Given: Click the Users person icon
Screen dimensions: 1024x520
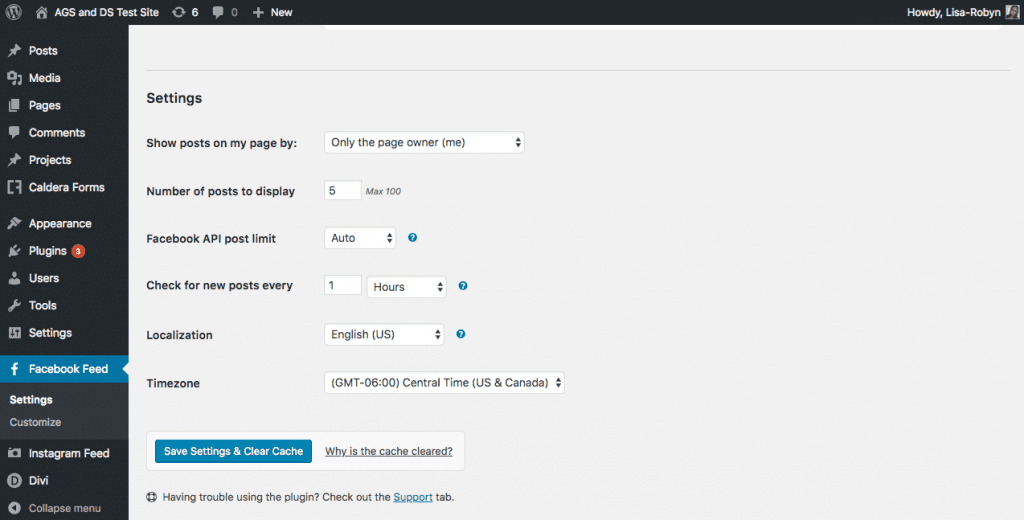Looking at the screenshot, I should (x=14, y=278).
